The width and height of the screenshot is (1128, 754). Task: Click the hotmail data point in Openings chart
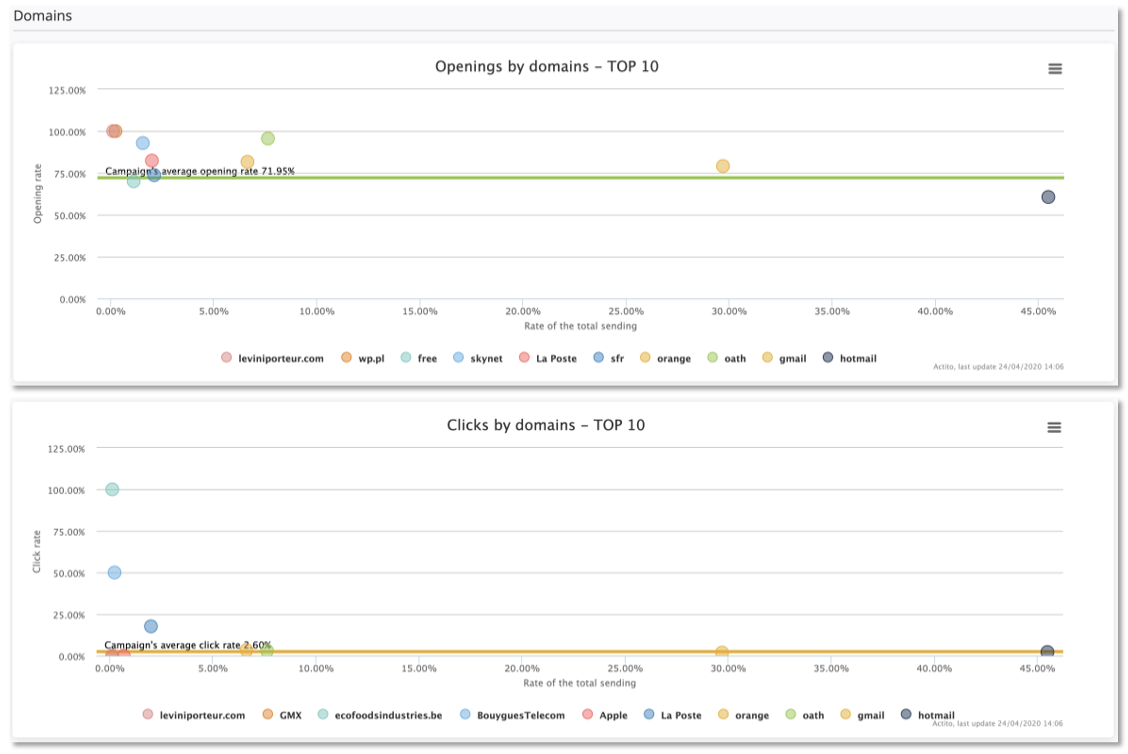(1047, 197)
